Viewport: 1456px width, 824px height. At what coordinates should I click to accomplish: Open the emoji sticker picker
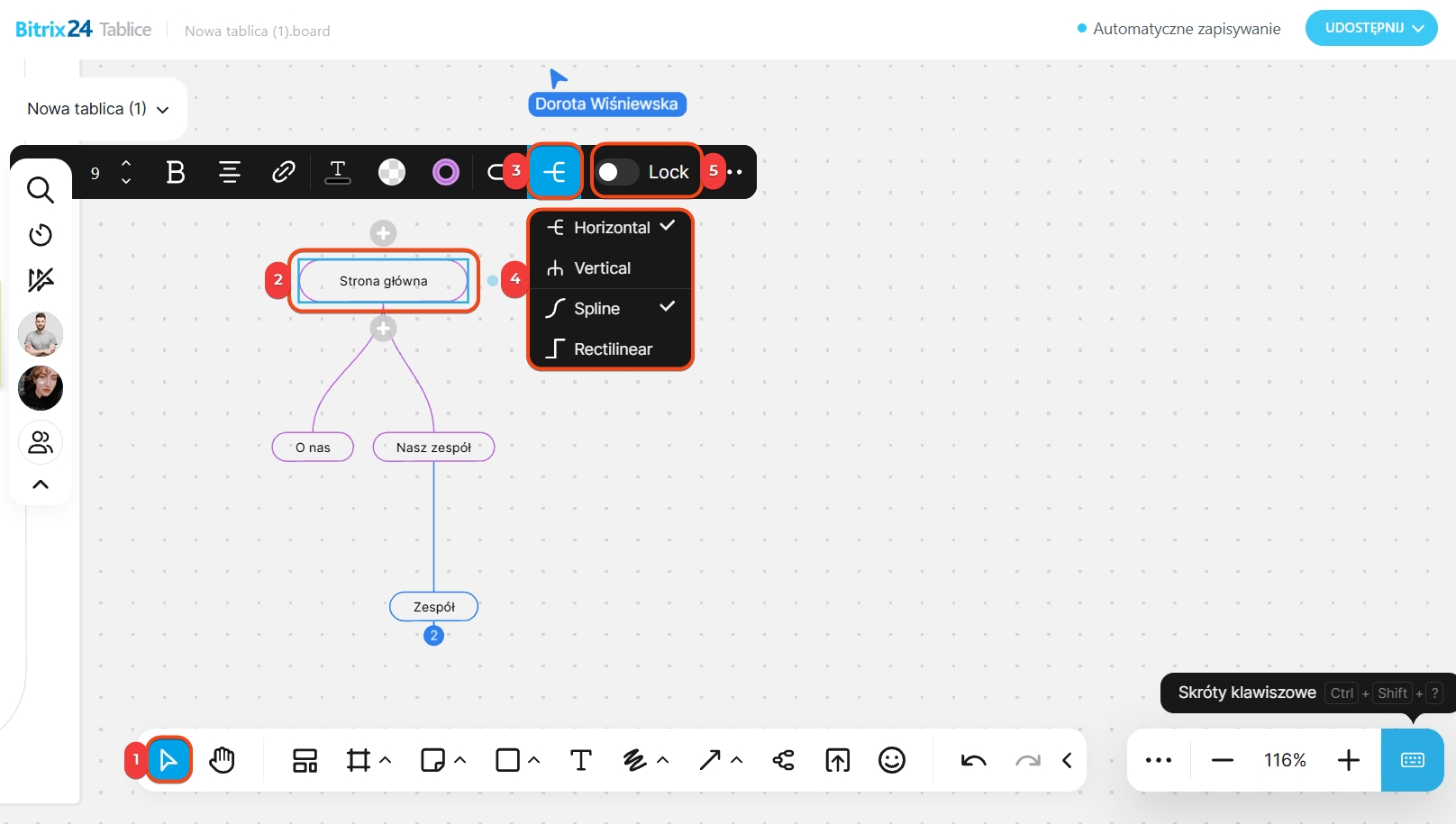[891, 760]
